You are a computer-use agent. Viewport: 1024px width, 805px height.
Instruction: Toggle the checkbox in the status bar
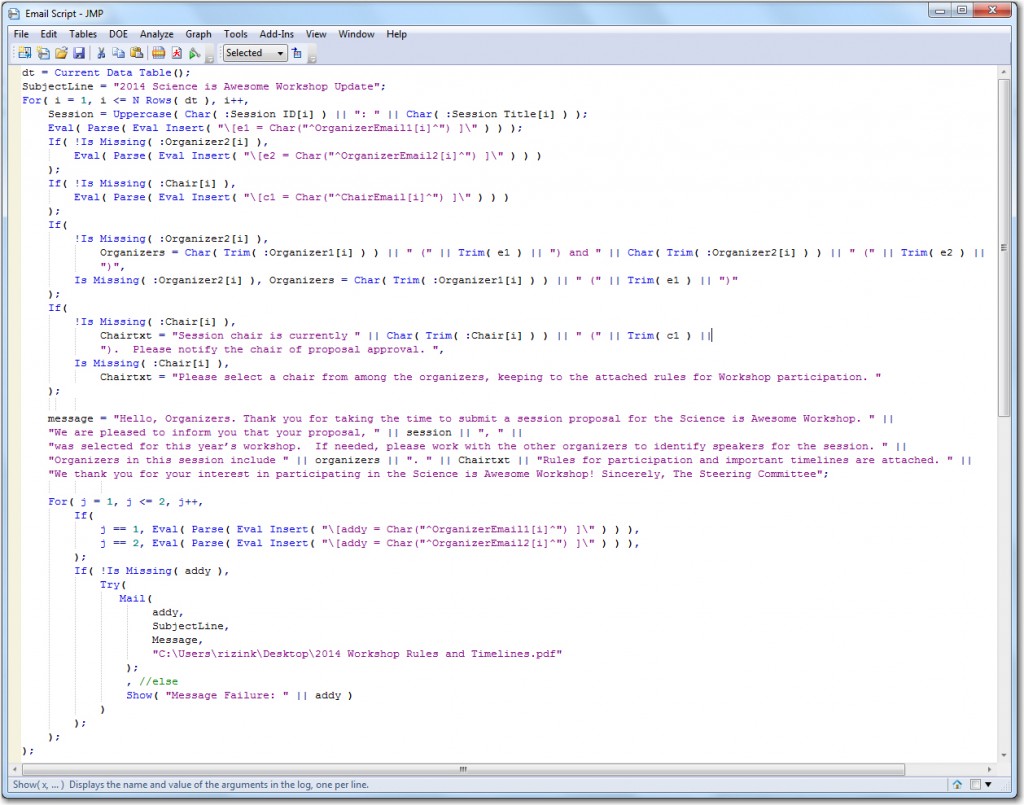click(x=976, y=785)
